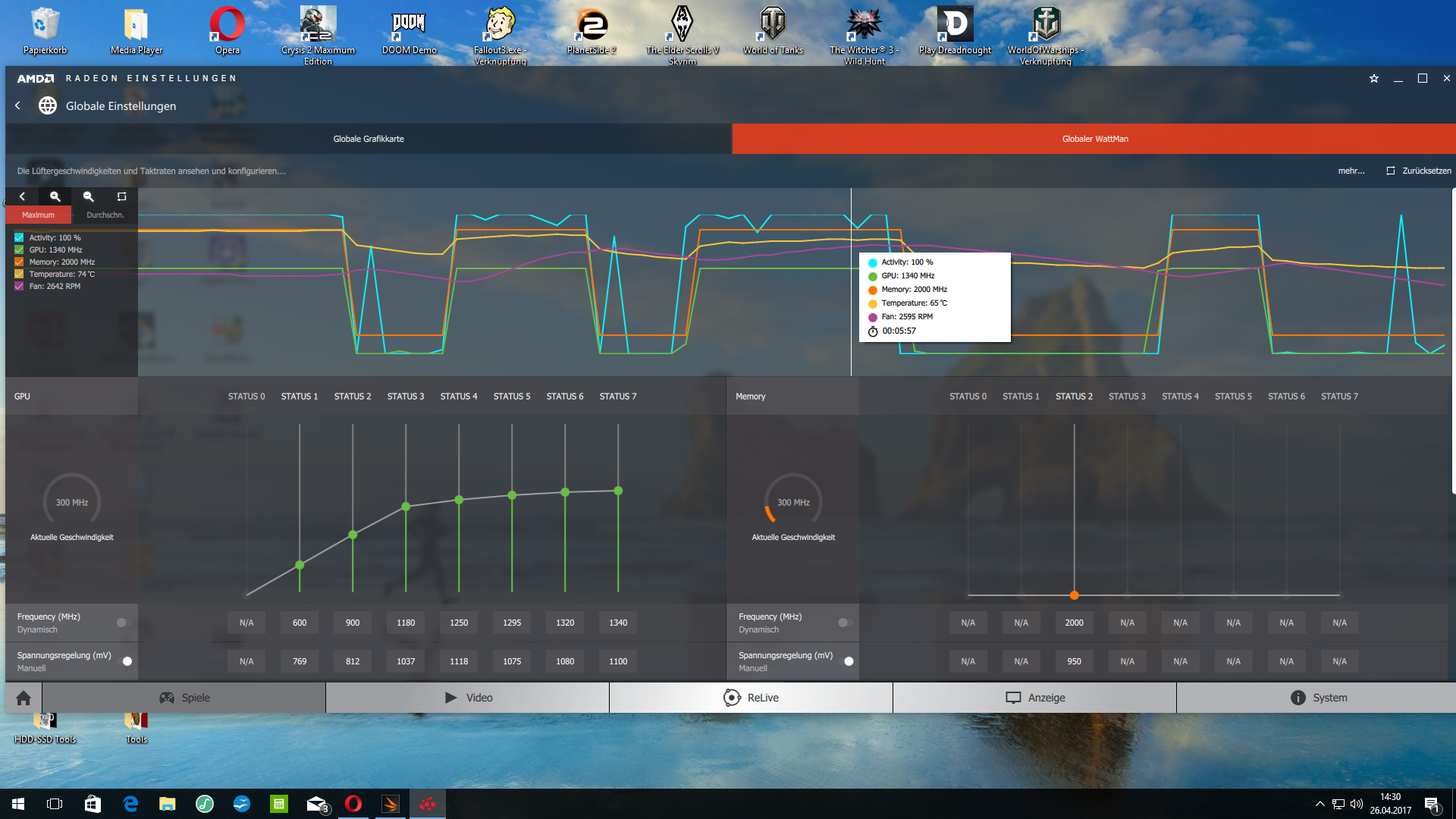Click the GPU Status 7 frequency curve point
Viewport: 1456px width, 819px height.
618,491
